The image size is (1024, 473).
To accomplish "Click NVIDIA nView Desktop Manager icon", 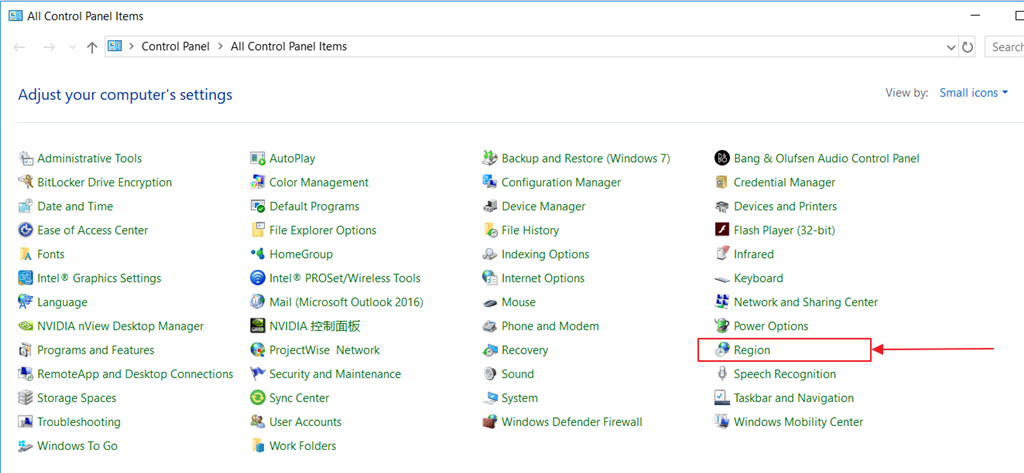I will click(x=25, y=326).
